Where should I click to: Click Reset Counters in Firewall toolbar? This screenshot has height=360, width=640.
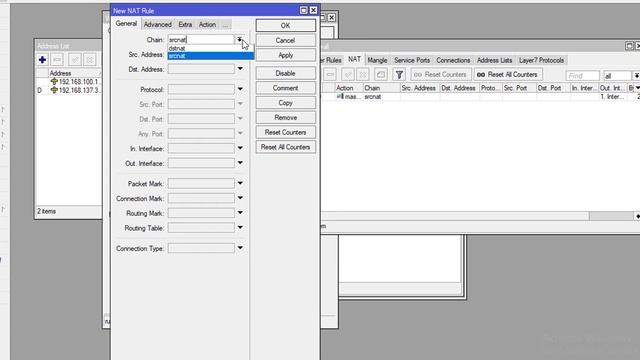click(x=440, y=75)
